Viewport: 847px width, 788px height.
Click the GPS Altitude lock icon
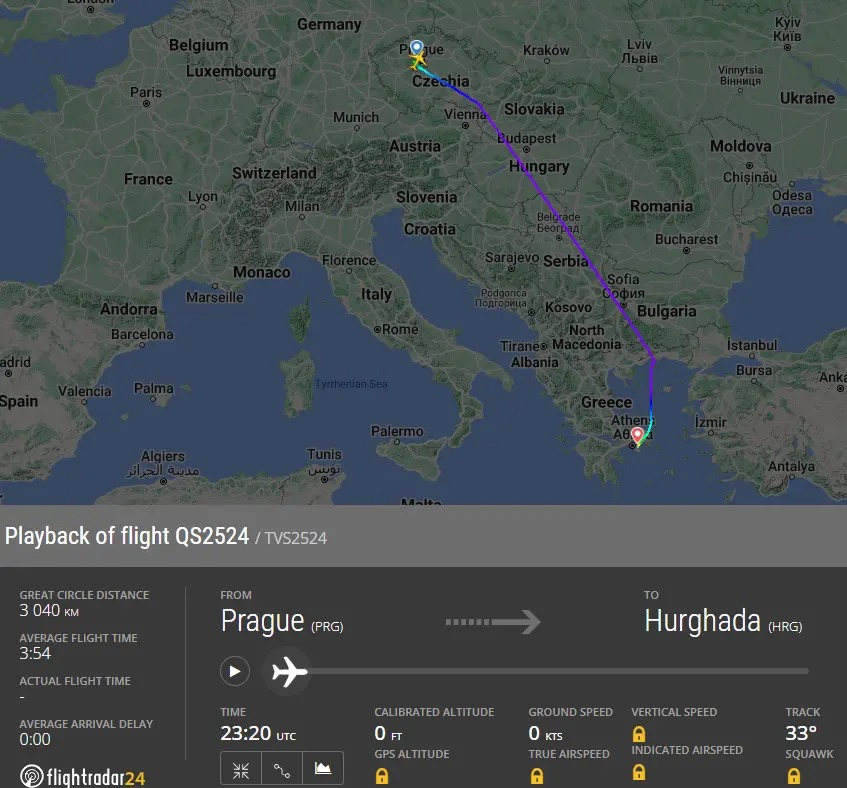click(x=382, y=776)
